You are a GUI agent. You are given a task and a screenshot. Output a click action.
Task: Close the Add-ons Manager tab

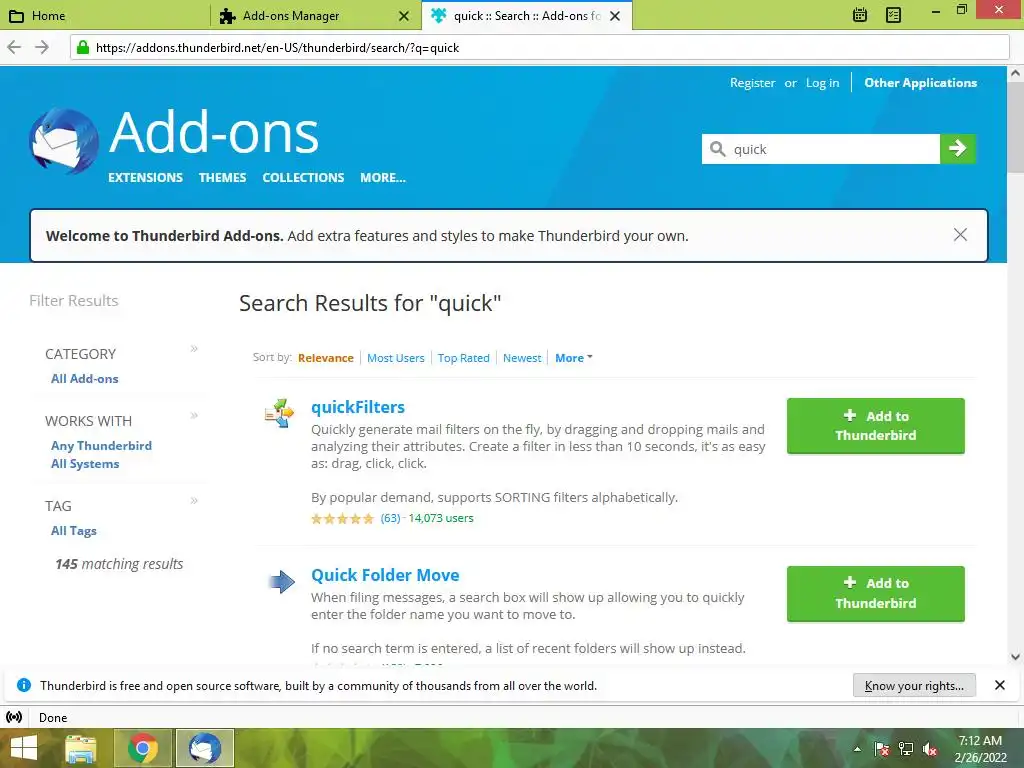pos(404,16)
